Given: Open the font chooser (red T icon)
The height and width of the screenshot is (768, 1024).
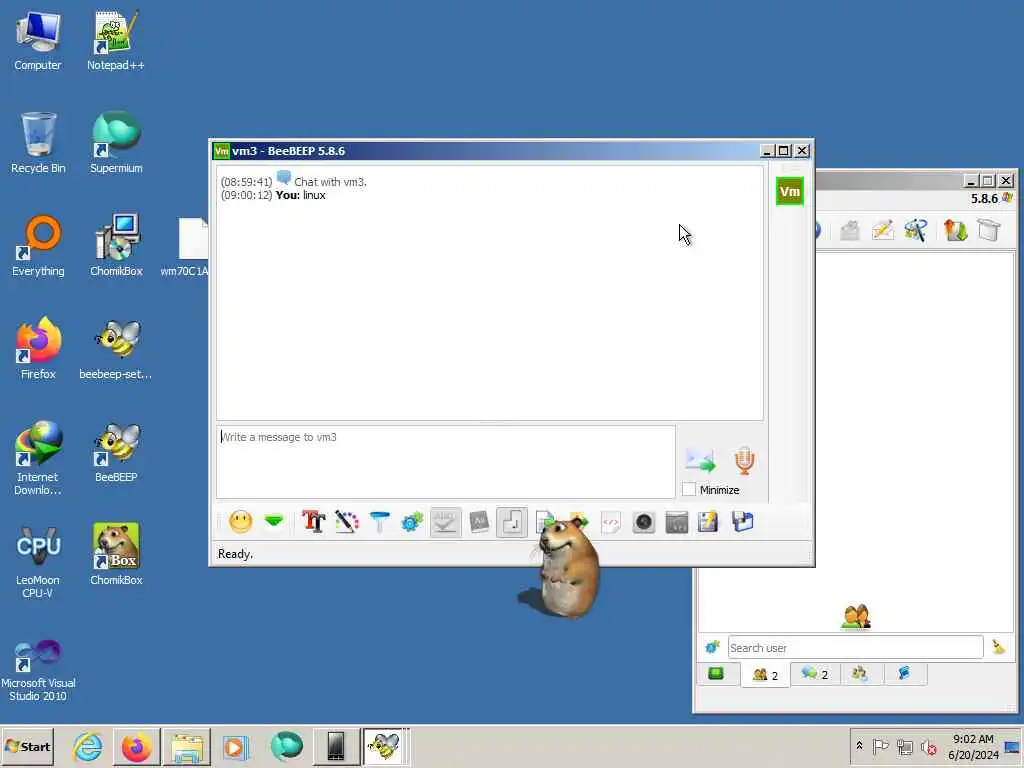Looking at the screenshot, I should click(x=313, y=522).
